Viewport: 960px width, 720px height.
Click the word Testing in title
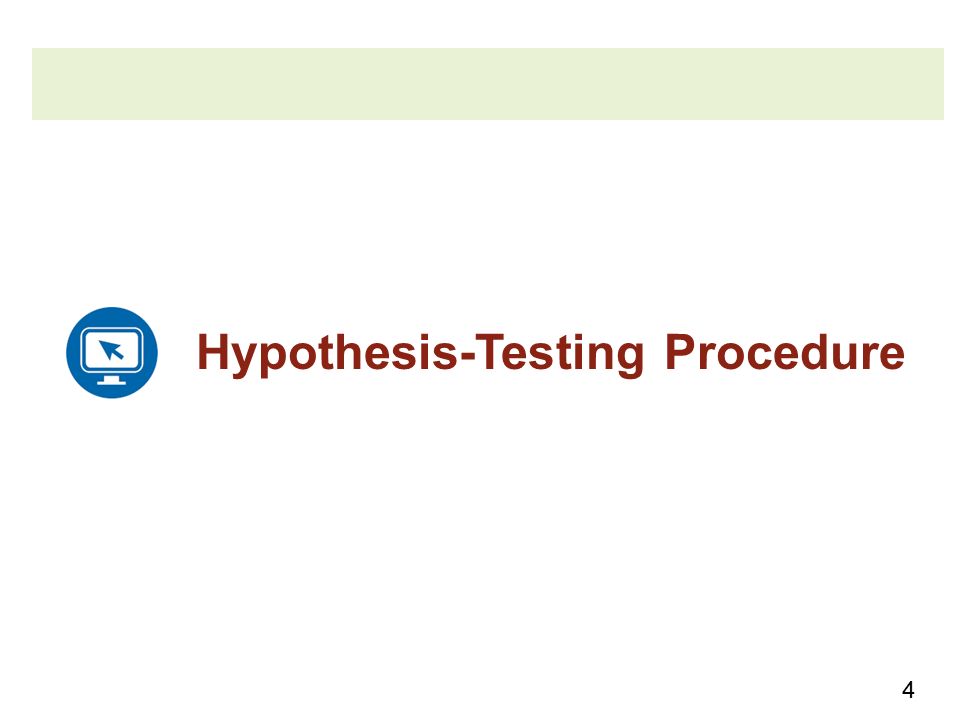pos(559,353)
